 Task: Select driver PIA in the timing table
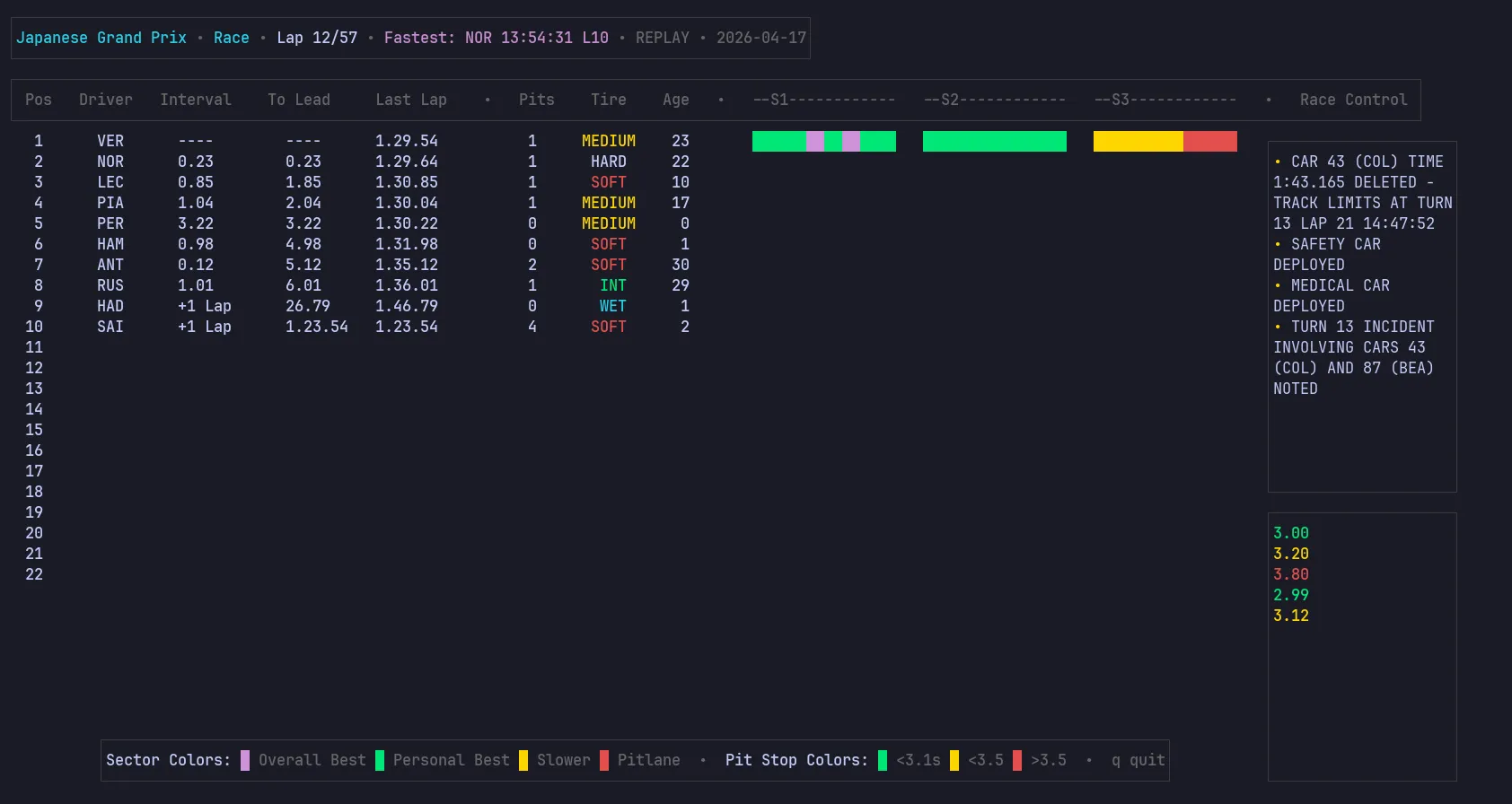click(x=110, y=203)
